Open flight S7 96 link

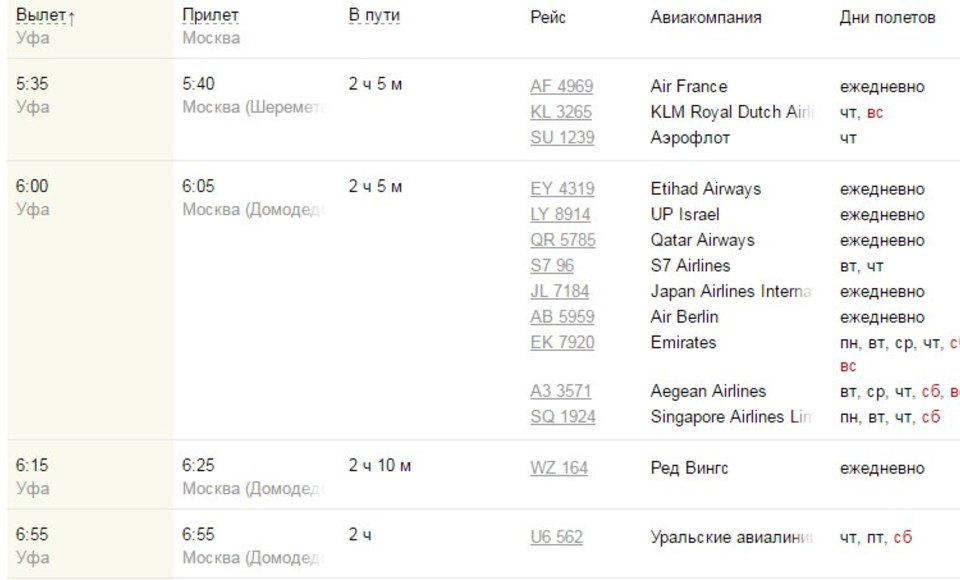(x=552, y=266)
